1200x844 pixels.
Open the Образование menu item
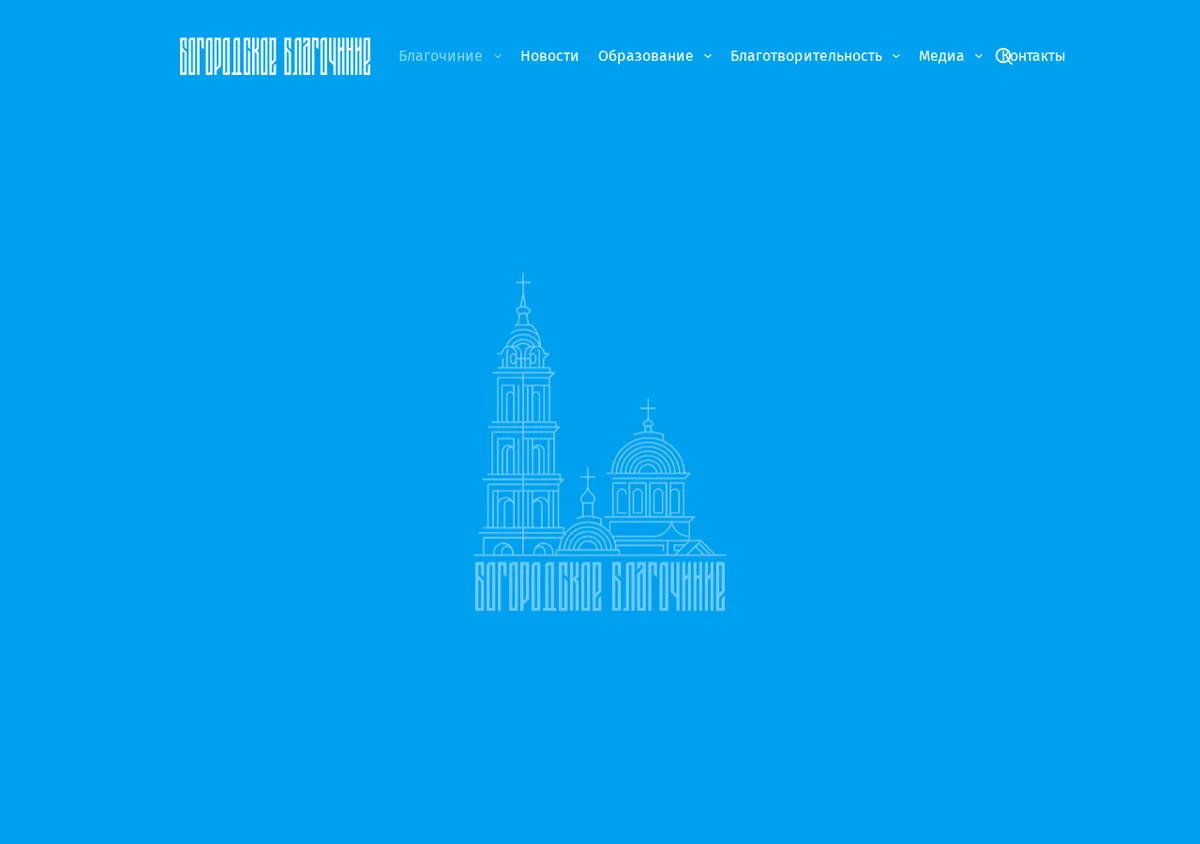click(x=645, y=56)
